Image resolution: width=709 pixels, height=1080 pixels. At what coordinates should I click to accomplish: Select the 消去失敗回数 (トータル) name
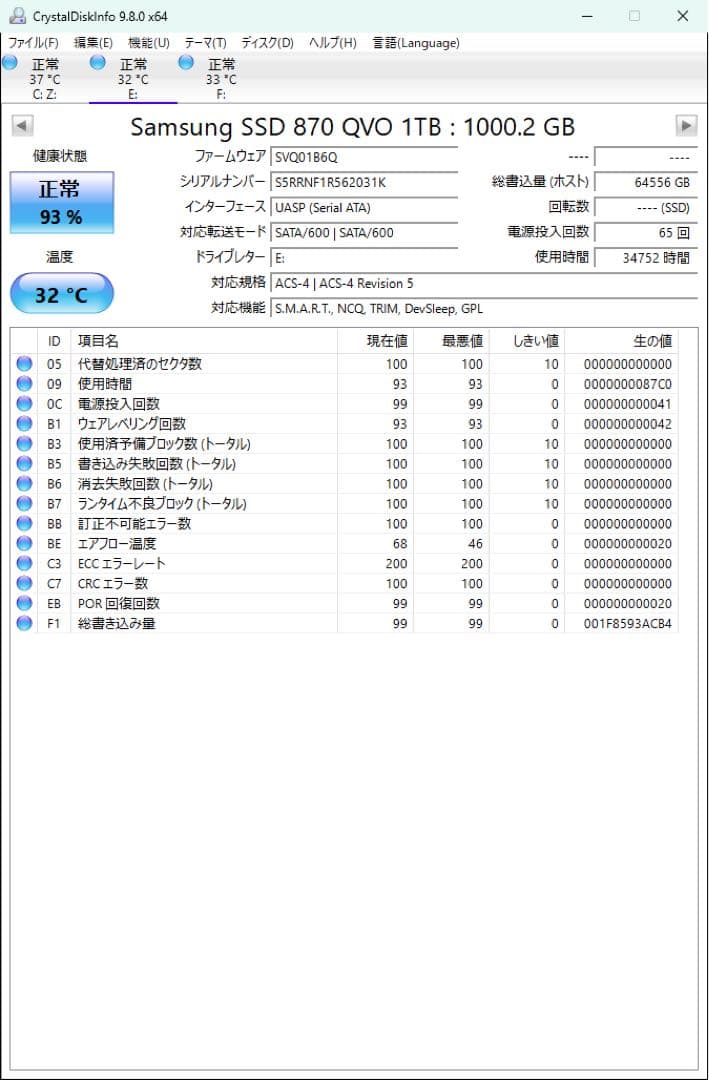(x=145, y=484)
